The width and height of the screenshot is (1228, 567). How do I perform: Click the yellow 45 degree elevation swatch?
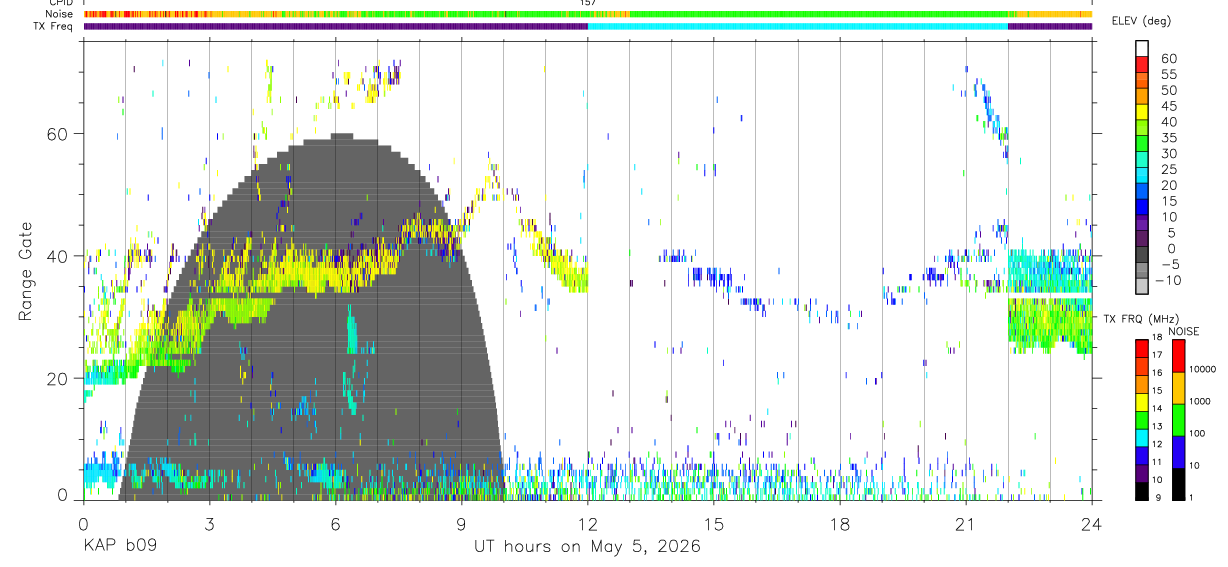(1142, 111)
